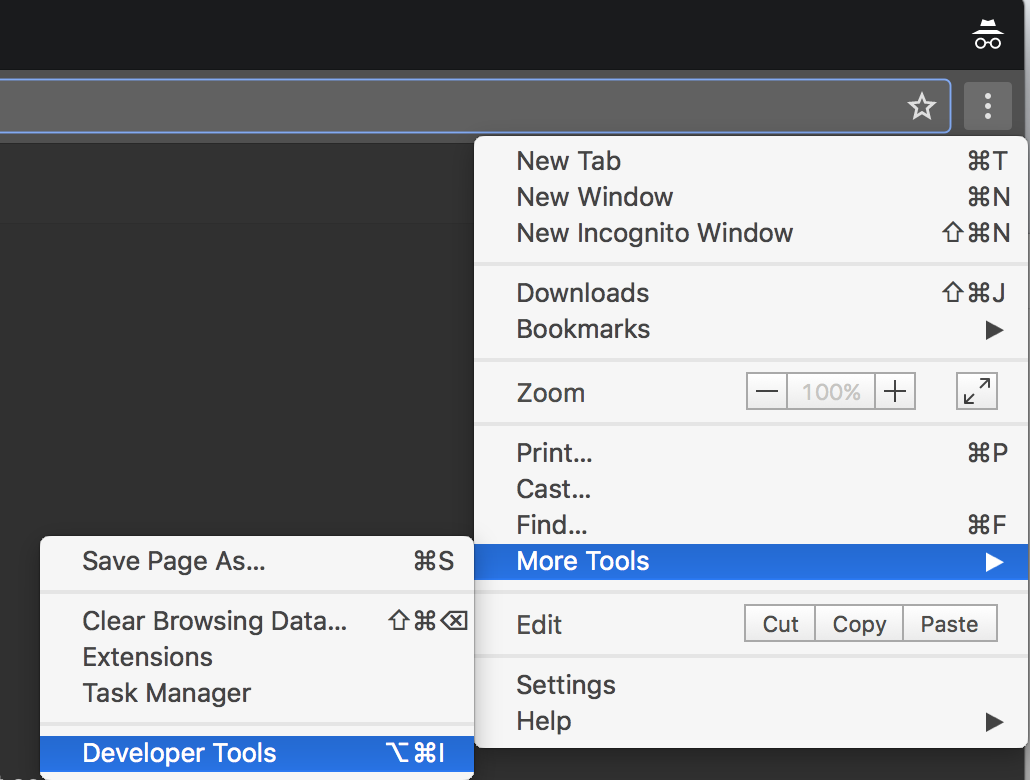1030x780 pixels.
Task: Zoom out with the minus button
Action: pos(766,391)
